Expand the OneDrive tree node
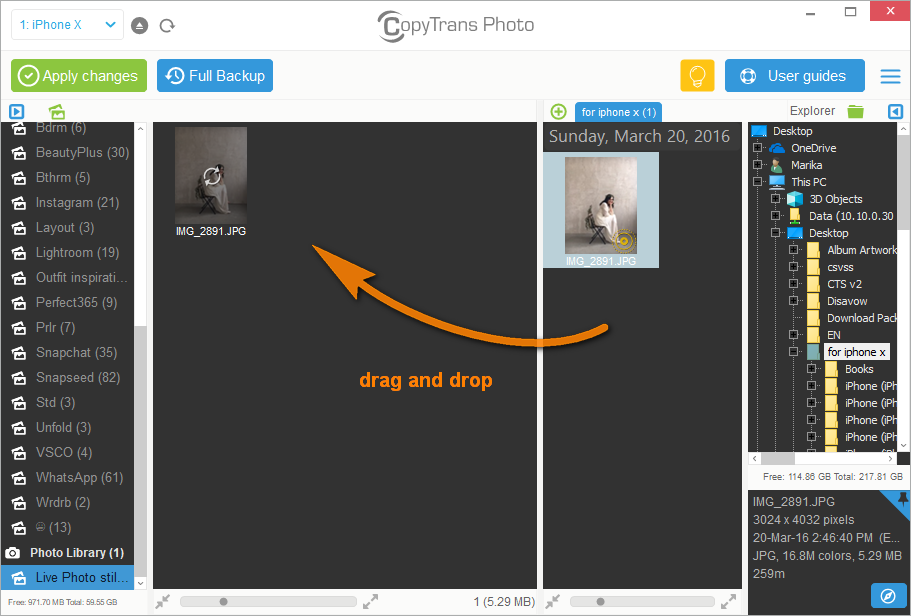 [x=757, y=147]
